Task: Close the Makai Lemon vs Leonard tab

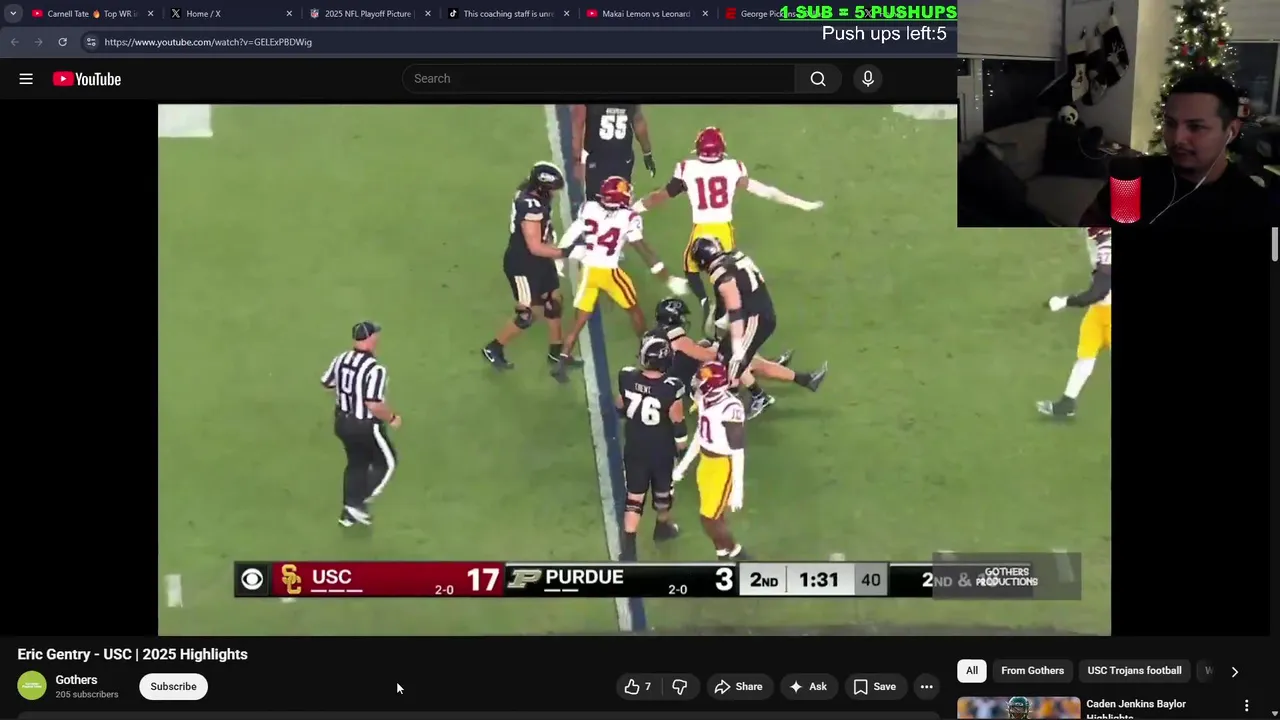Action: 705,14
